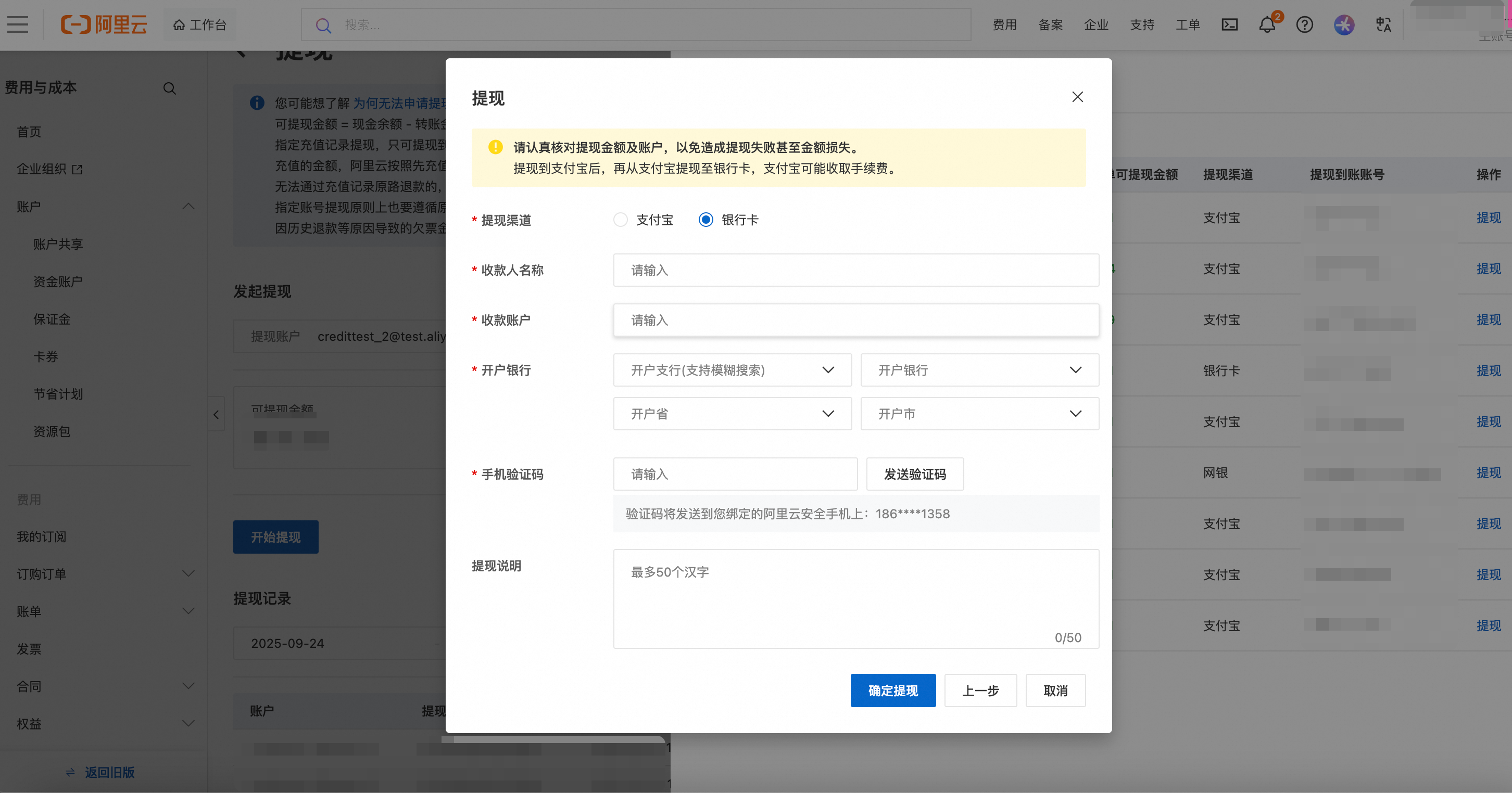Select 支付宝 radio button
1512x793 pixels.
pyautogui.click(x=621, y=220)
